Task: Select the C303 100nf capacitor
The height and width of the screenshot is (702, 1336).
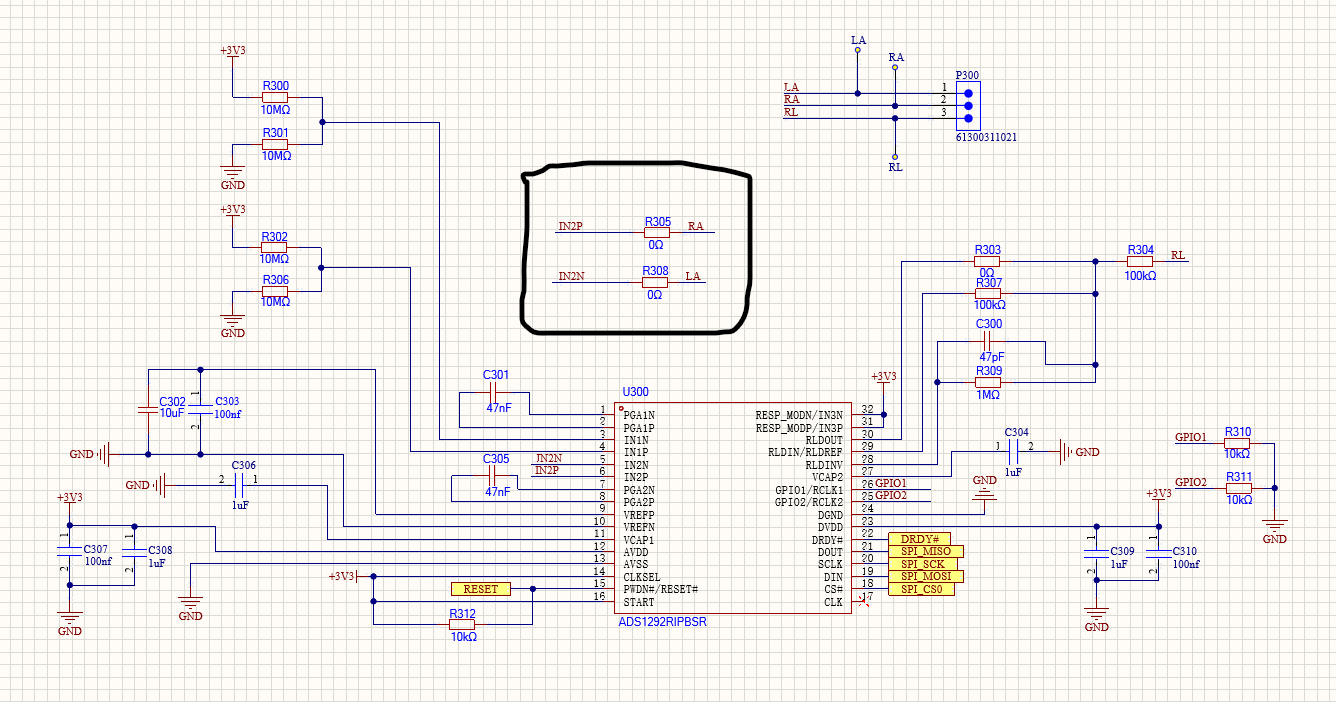Action: click(x=201, y=411)
